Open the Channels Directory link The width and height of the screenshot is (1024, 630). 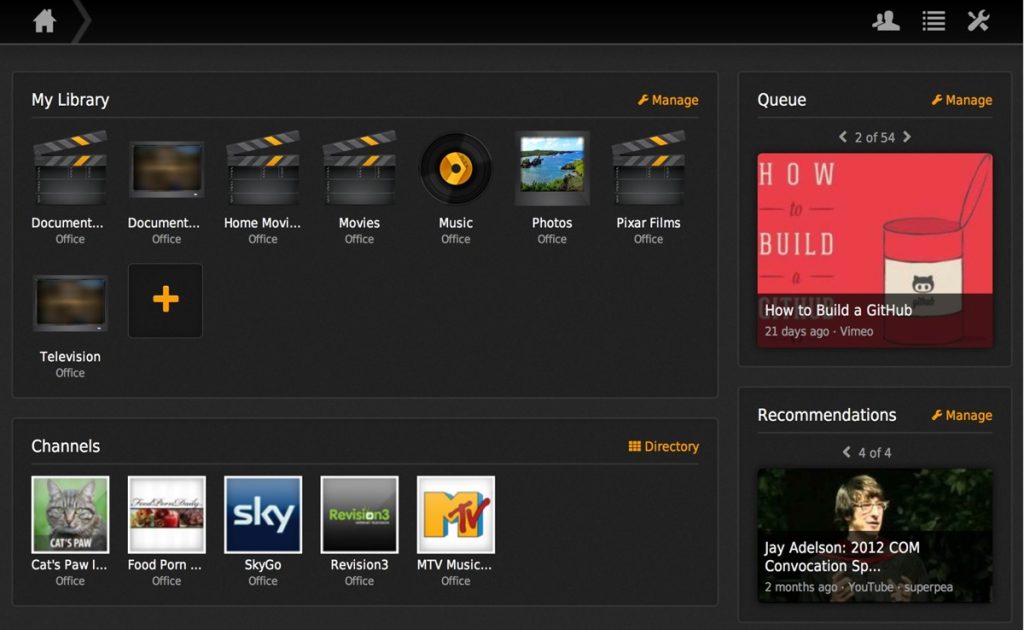click(x=664, y=446)
